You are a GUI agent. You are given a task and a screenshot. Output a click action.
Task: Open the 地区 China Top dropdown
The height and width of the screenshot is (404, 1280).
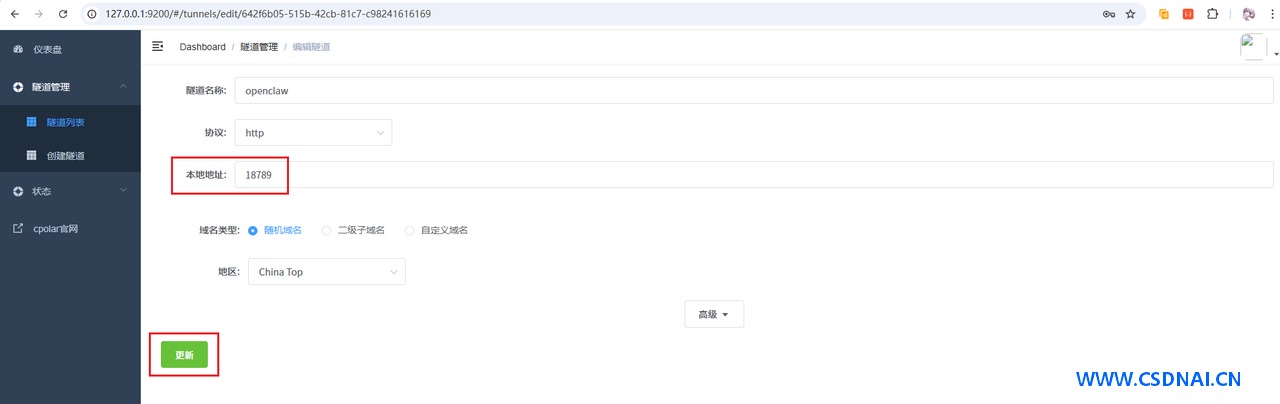[x=327, y=272]
